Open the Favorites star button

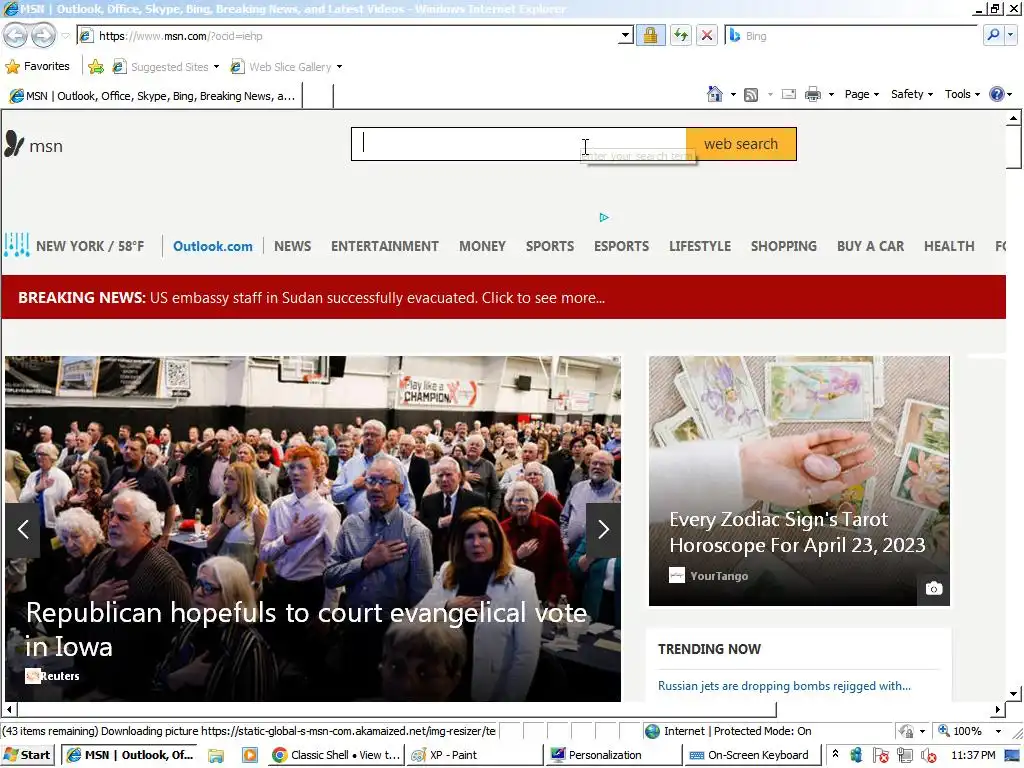coord(37,66)
